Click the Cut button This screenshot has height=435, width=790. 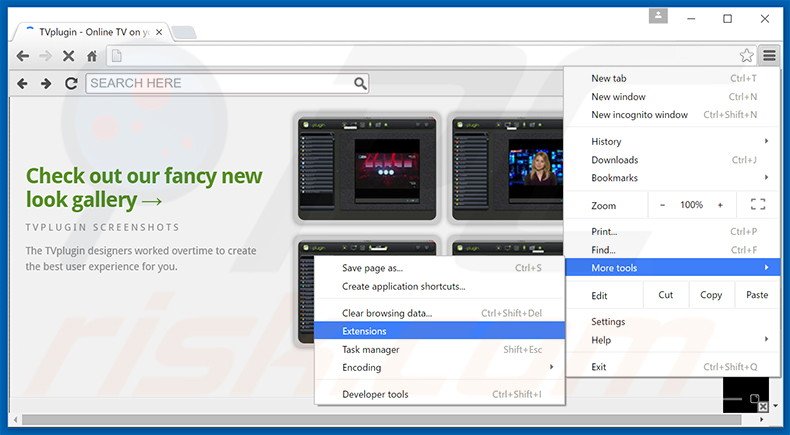pyautogui.click(x=666, y=295)
